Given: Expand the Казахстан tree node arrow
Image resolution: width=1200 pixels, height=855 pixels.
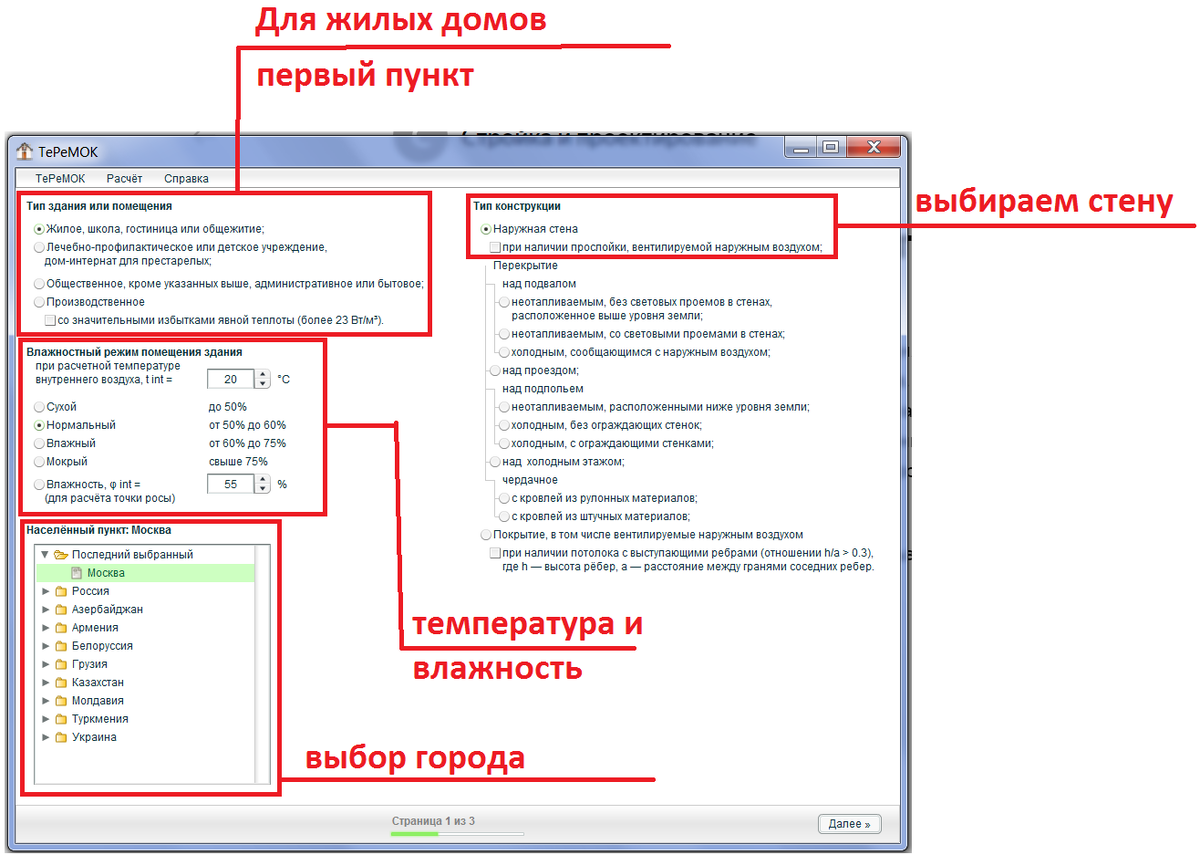Looking at the screenshot, I should 45,682.
